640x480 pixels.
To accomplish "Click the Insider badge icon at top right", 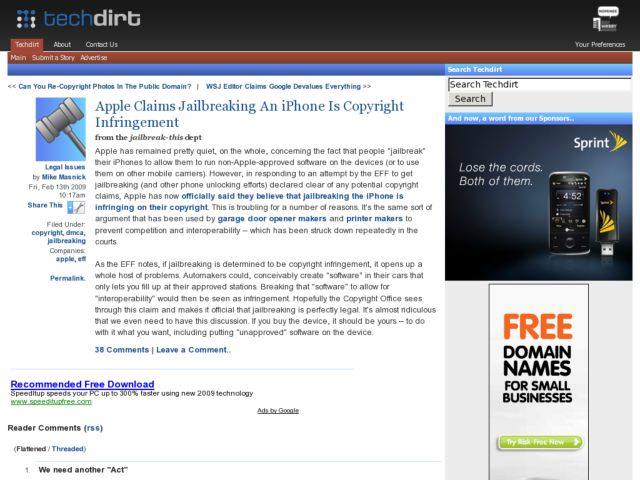I will click(x=606, y=17).
